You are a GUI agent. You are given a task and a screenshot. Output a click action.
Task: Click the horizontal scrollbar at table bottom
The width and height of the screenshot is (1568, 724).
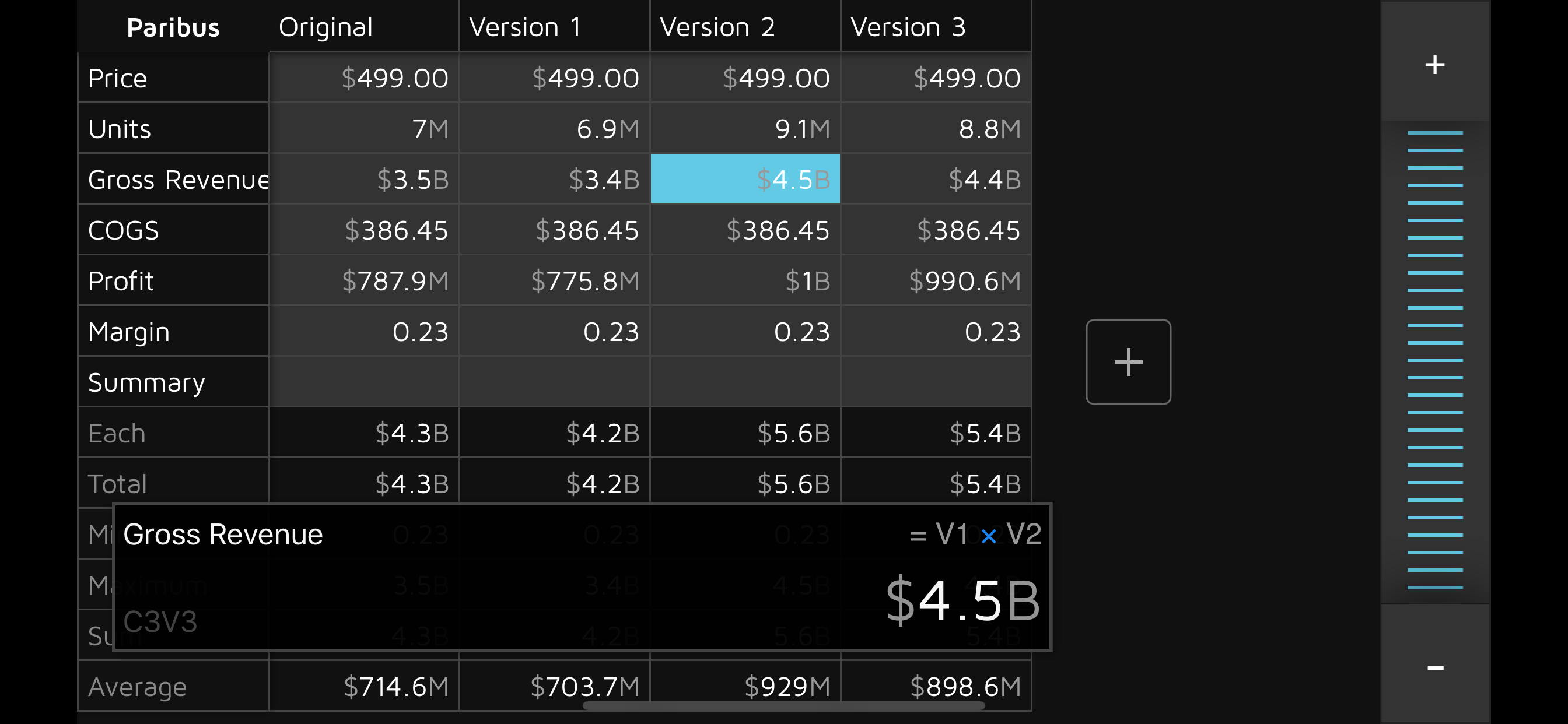coord(783,706)
